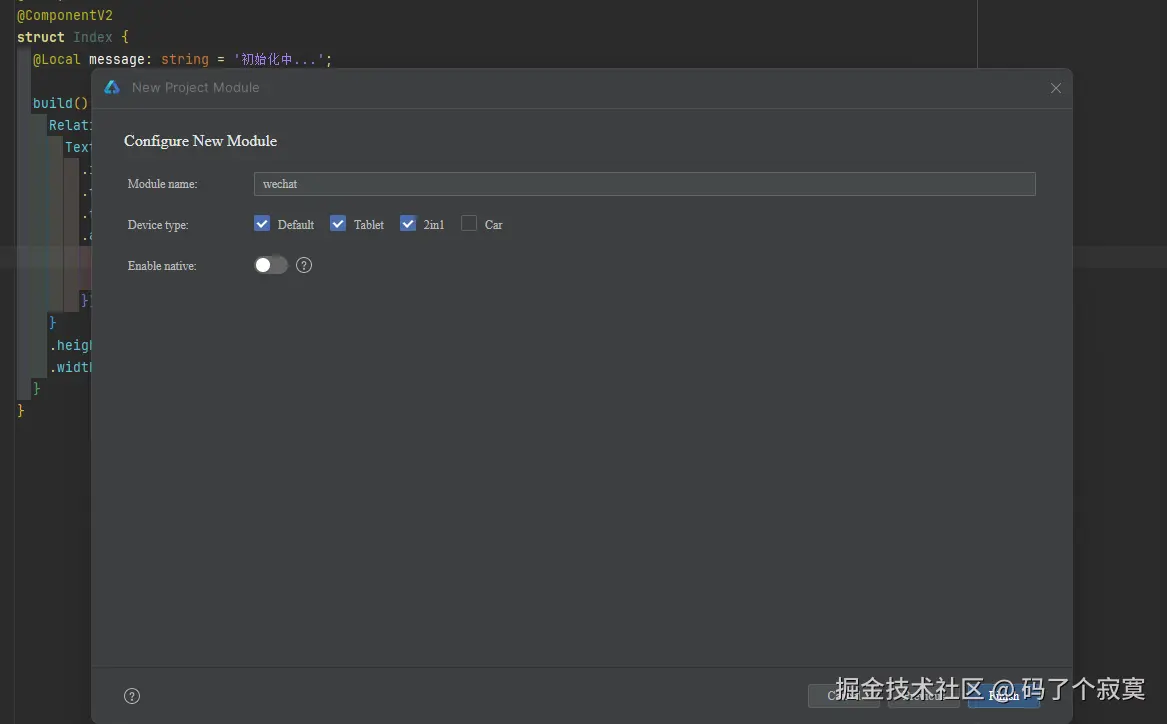Uncheck the 2in1 device type checkbox

point(408,223)
